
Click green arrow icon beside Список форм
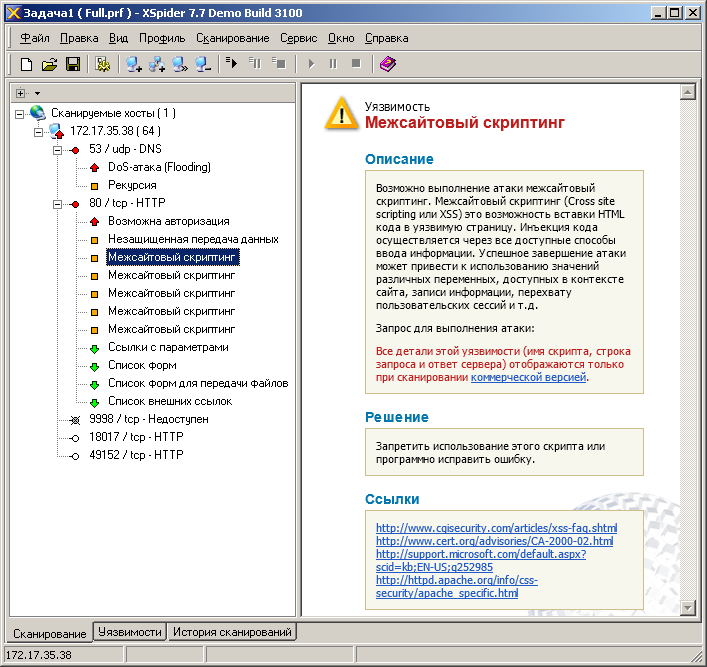(x=94, y=367)
